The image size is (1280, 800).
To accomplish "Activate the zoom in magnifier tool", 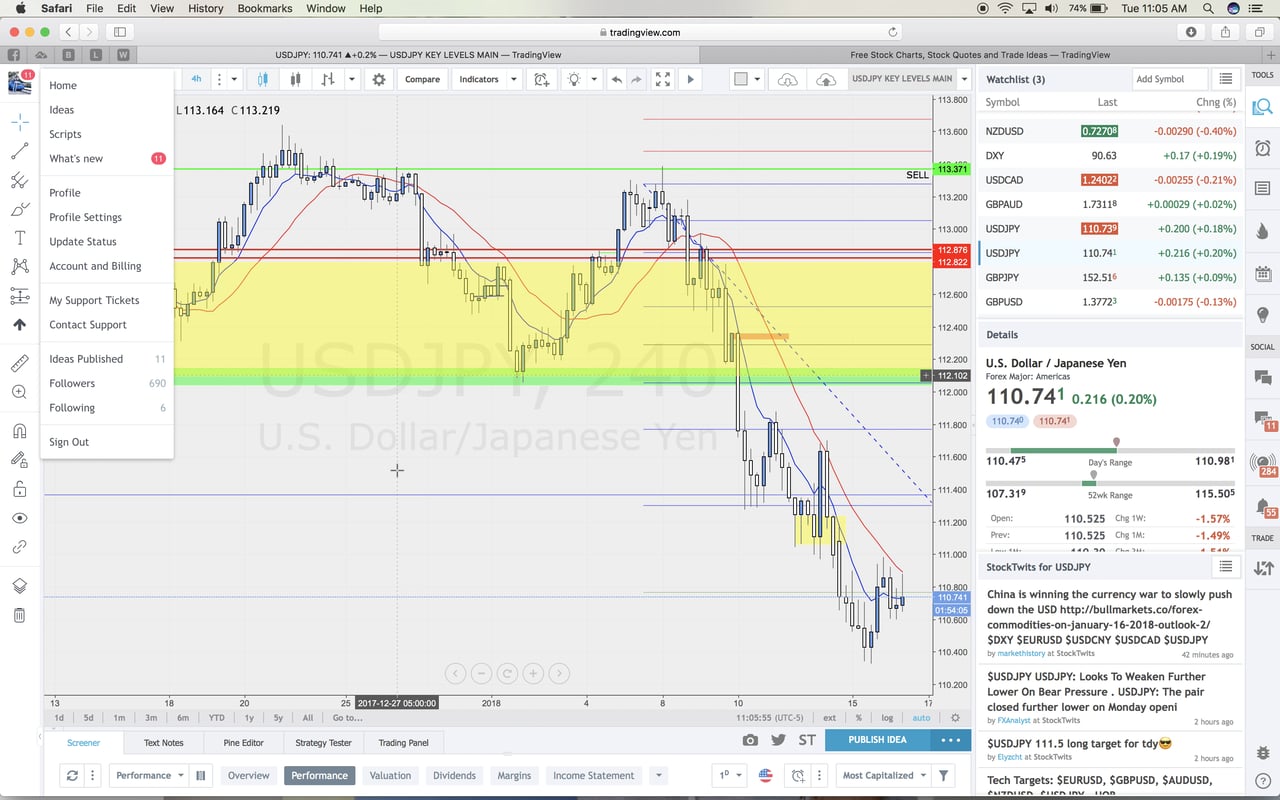I will tap(19, 392).
